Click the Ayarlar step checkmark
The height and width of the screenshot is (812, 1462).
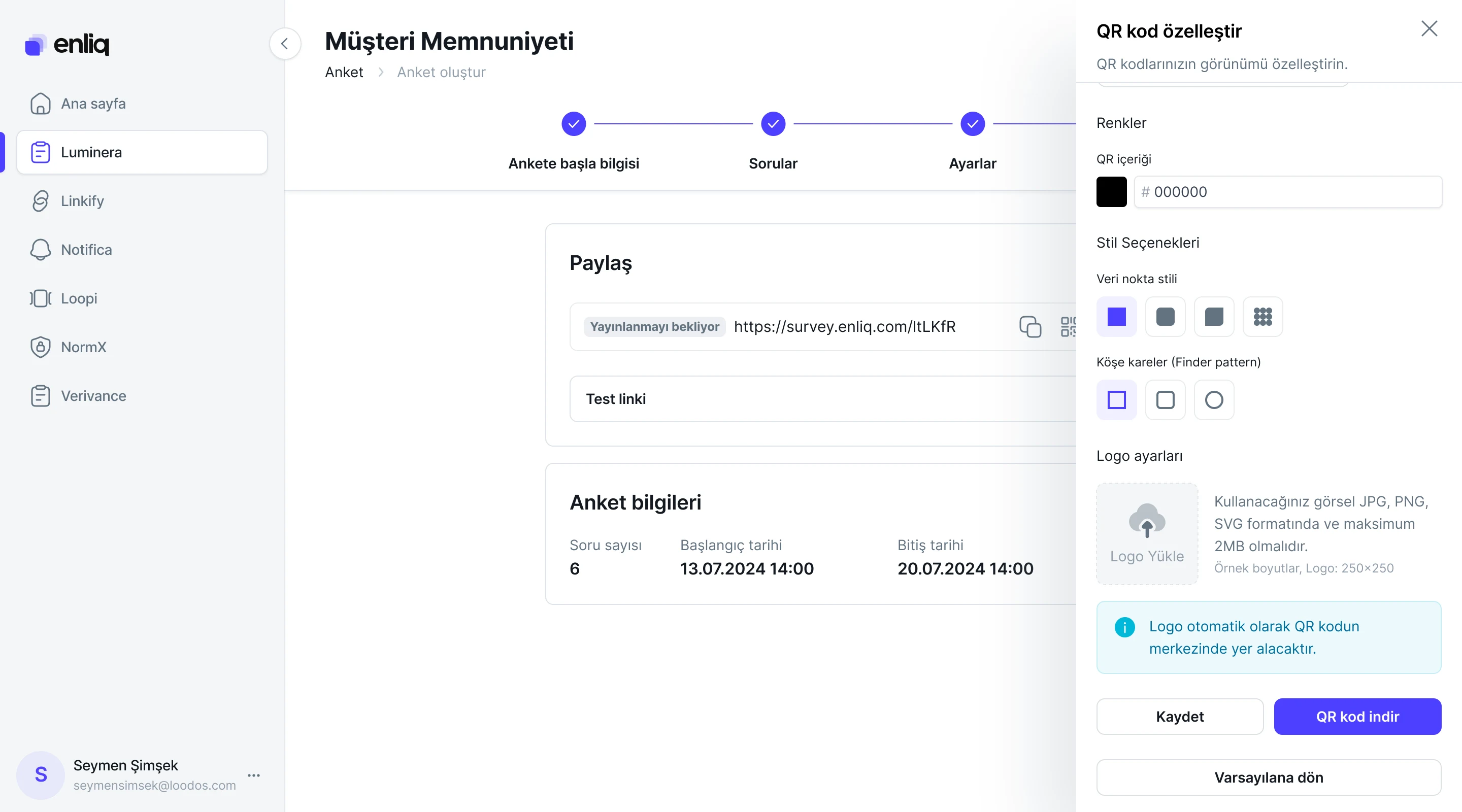(973, 124)
